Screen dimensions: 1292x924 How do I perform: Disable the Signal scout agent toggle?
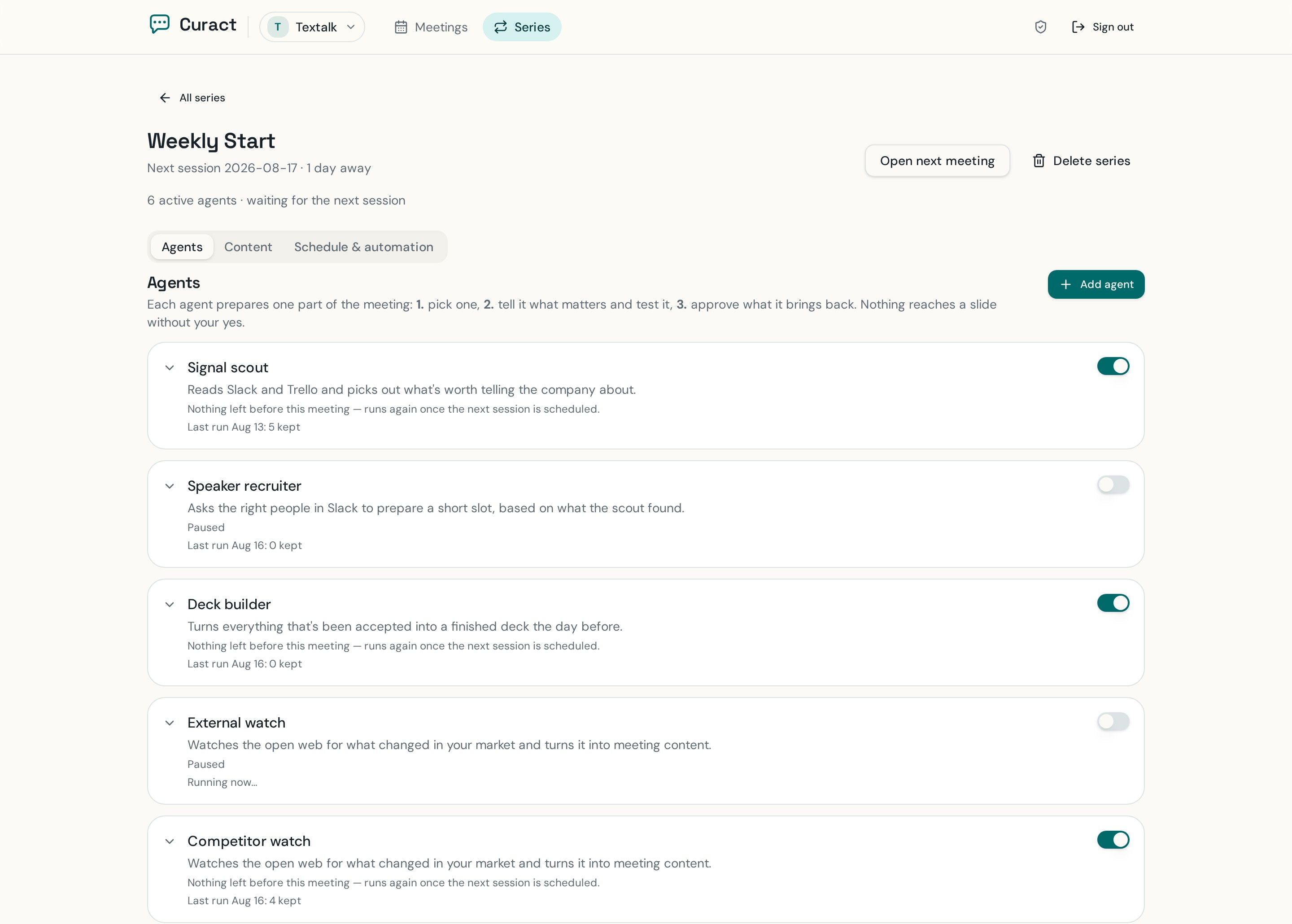(1113, 366)
